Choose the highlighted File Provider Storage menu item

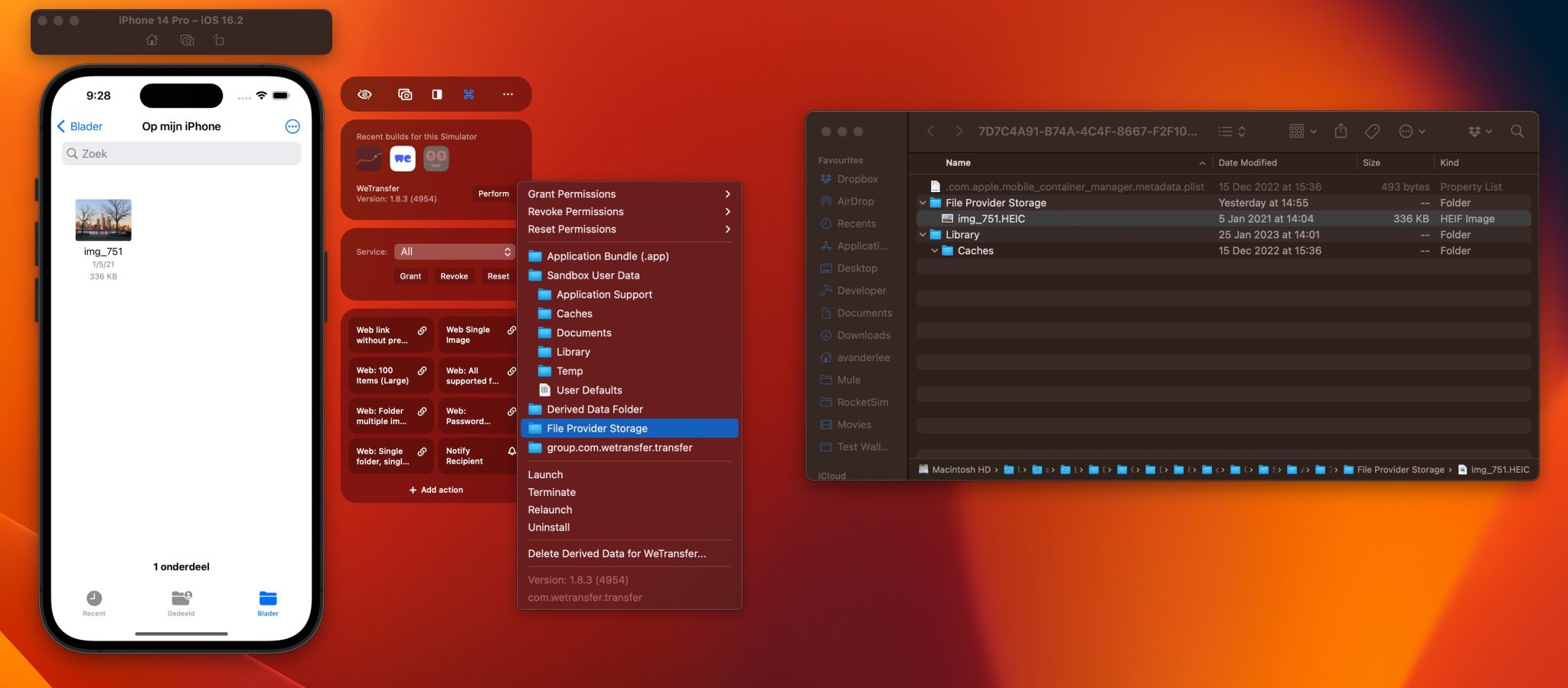point(629,429)
